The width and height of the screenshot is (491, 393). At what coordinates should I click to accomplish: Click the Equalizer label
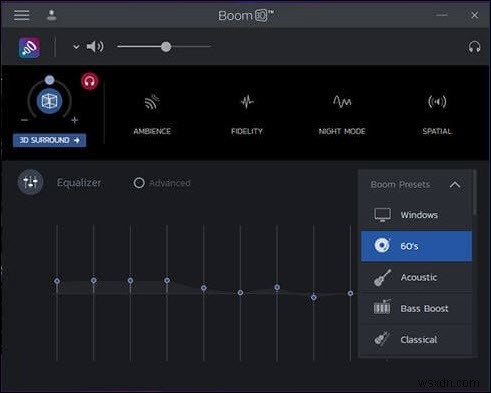click(79, 183)
